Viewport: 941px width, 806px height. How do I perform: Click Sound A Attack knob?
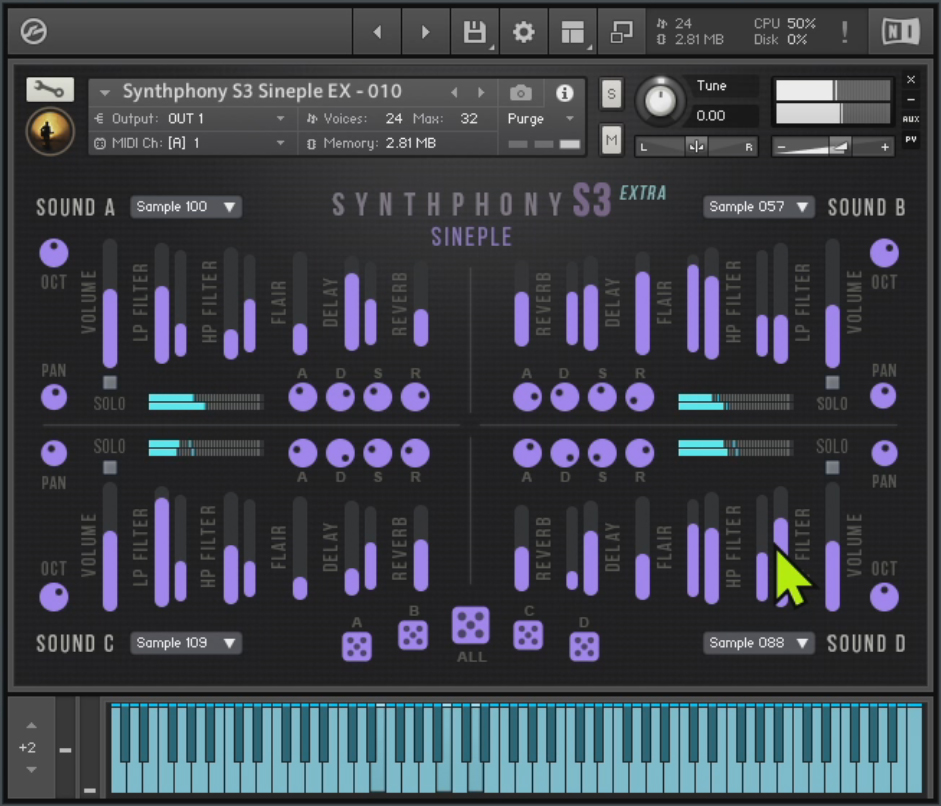tap(302, 397)
